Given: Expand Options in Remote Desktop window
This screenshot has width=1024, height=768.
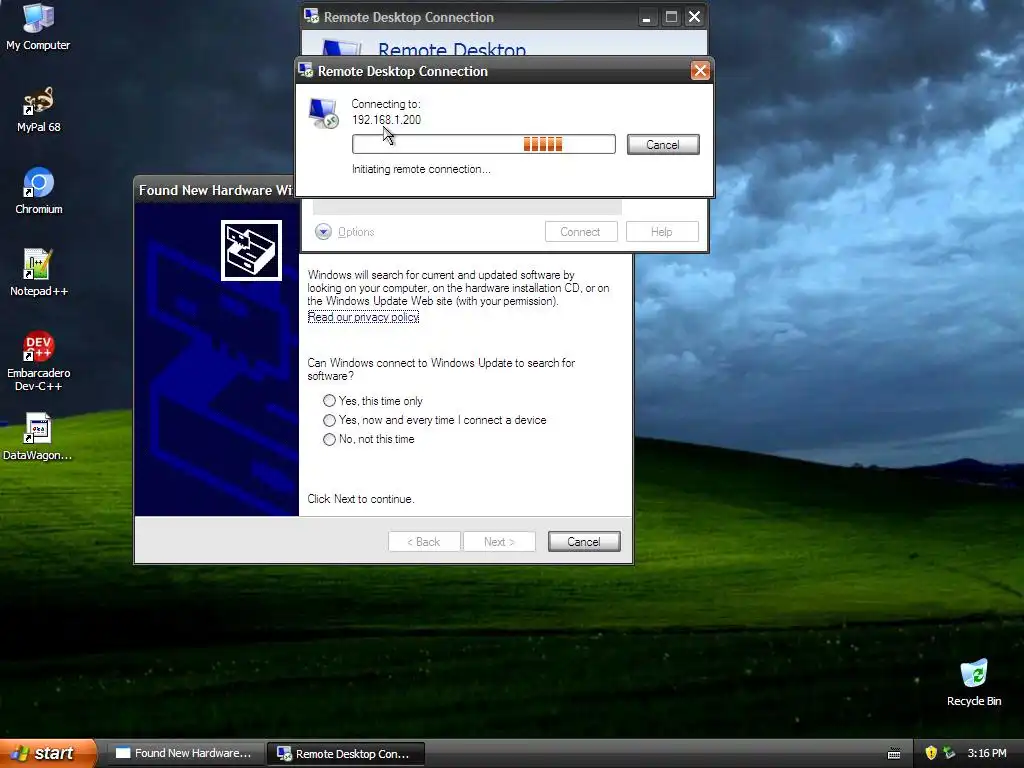Looking at the screenshot, I should point(344,232).
